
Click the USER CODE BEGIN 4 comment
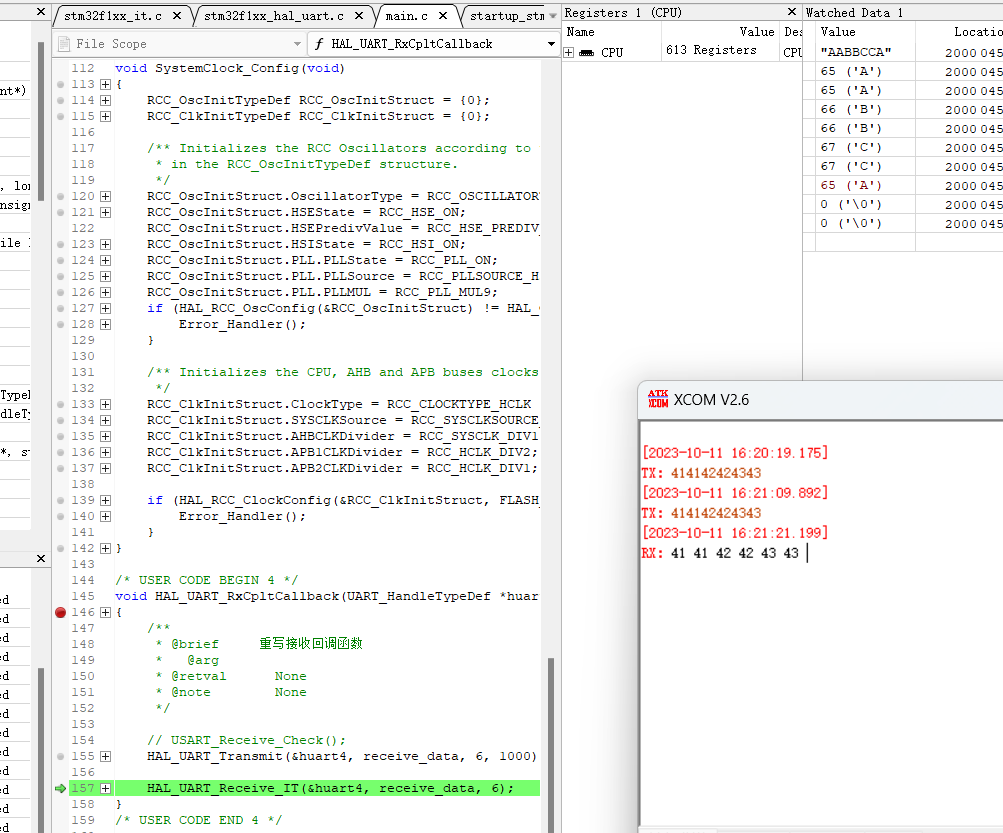207,580
